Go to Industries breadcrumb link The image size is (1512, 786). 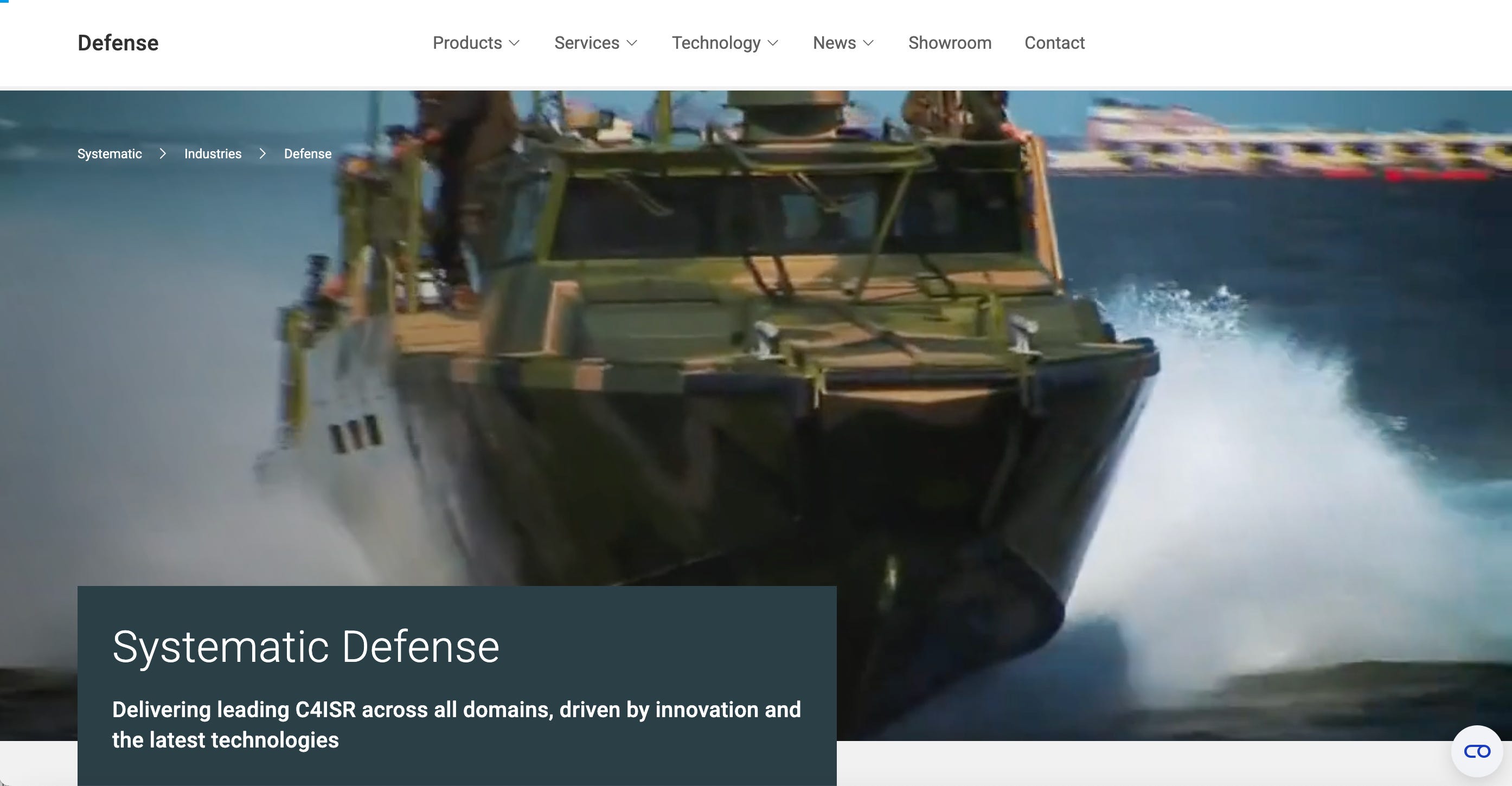click(x=213, y=154)
